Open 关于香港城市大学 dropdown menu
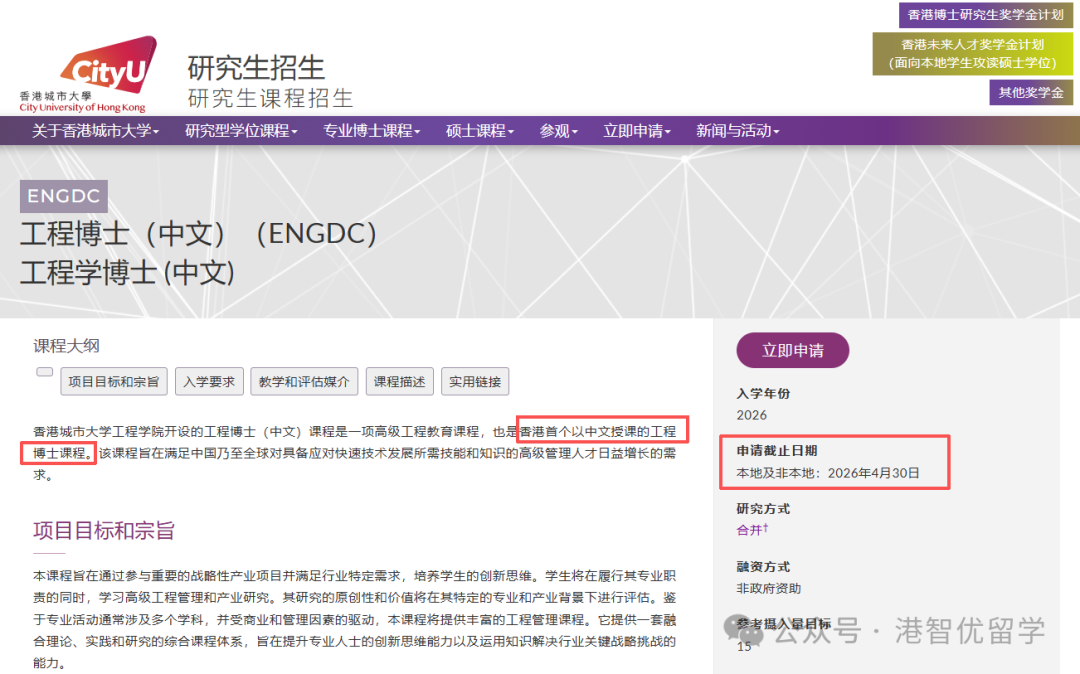 (95, 131)
